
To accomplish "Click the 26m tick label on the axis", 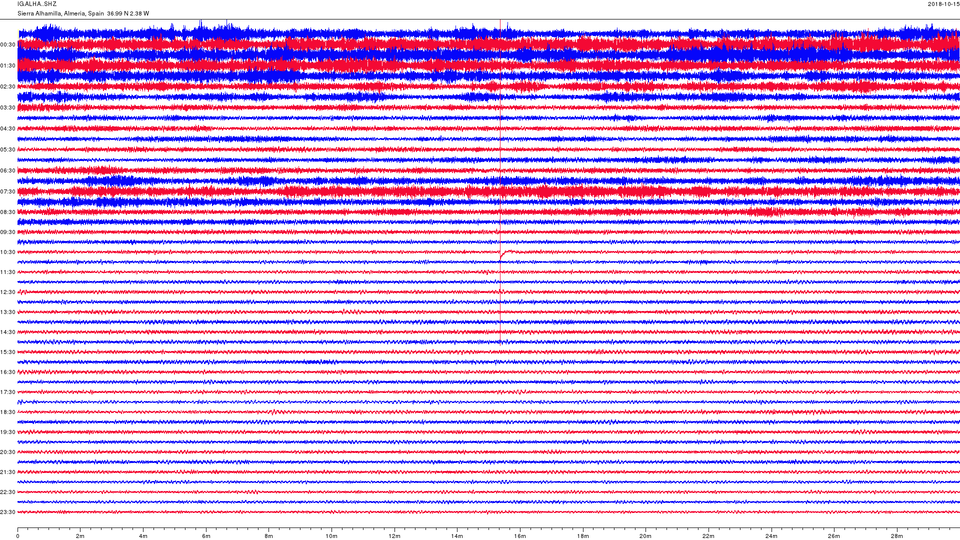I will tap(834, 536).
